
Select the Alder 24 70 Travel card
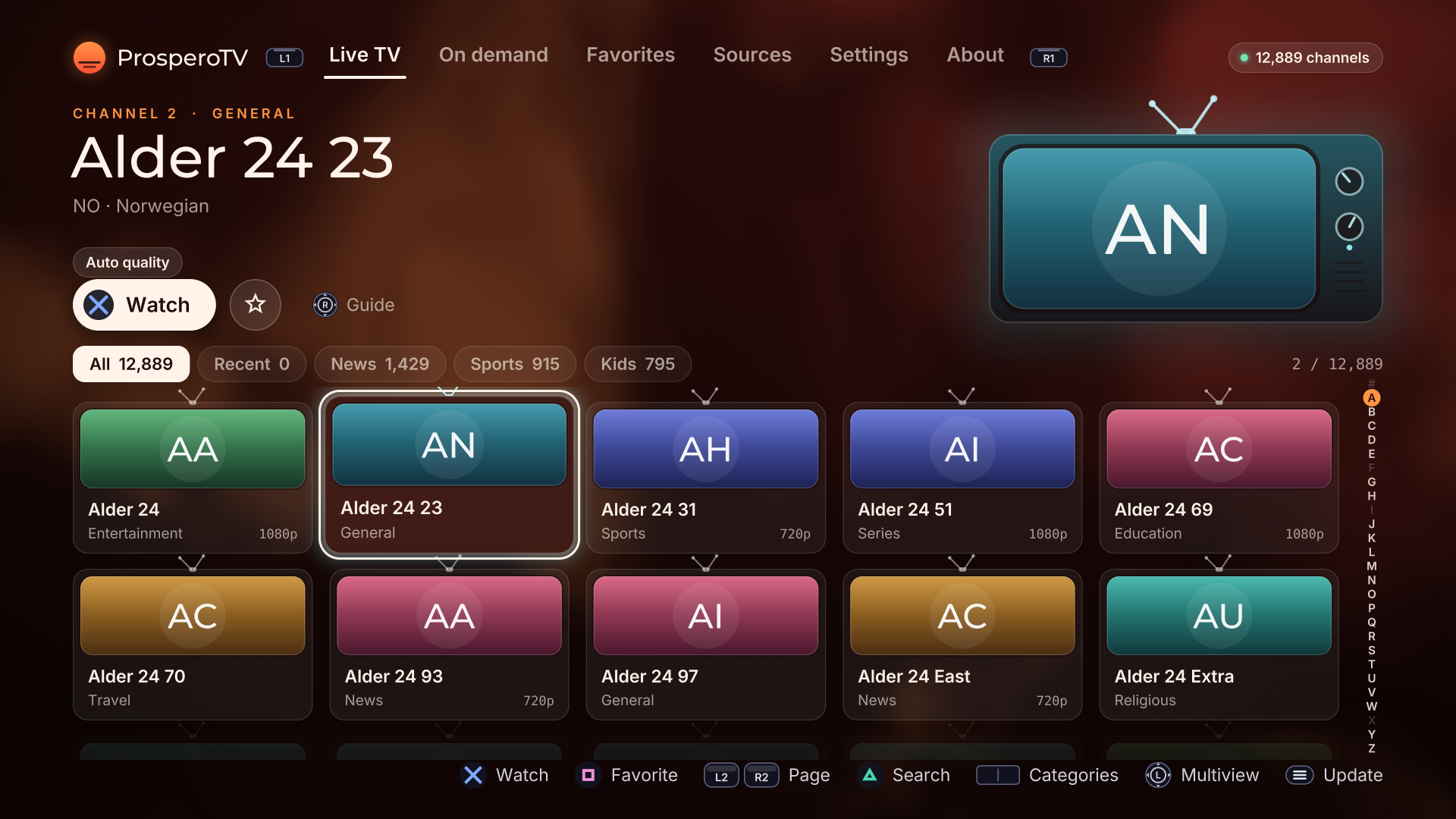(x=193, y=645)
